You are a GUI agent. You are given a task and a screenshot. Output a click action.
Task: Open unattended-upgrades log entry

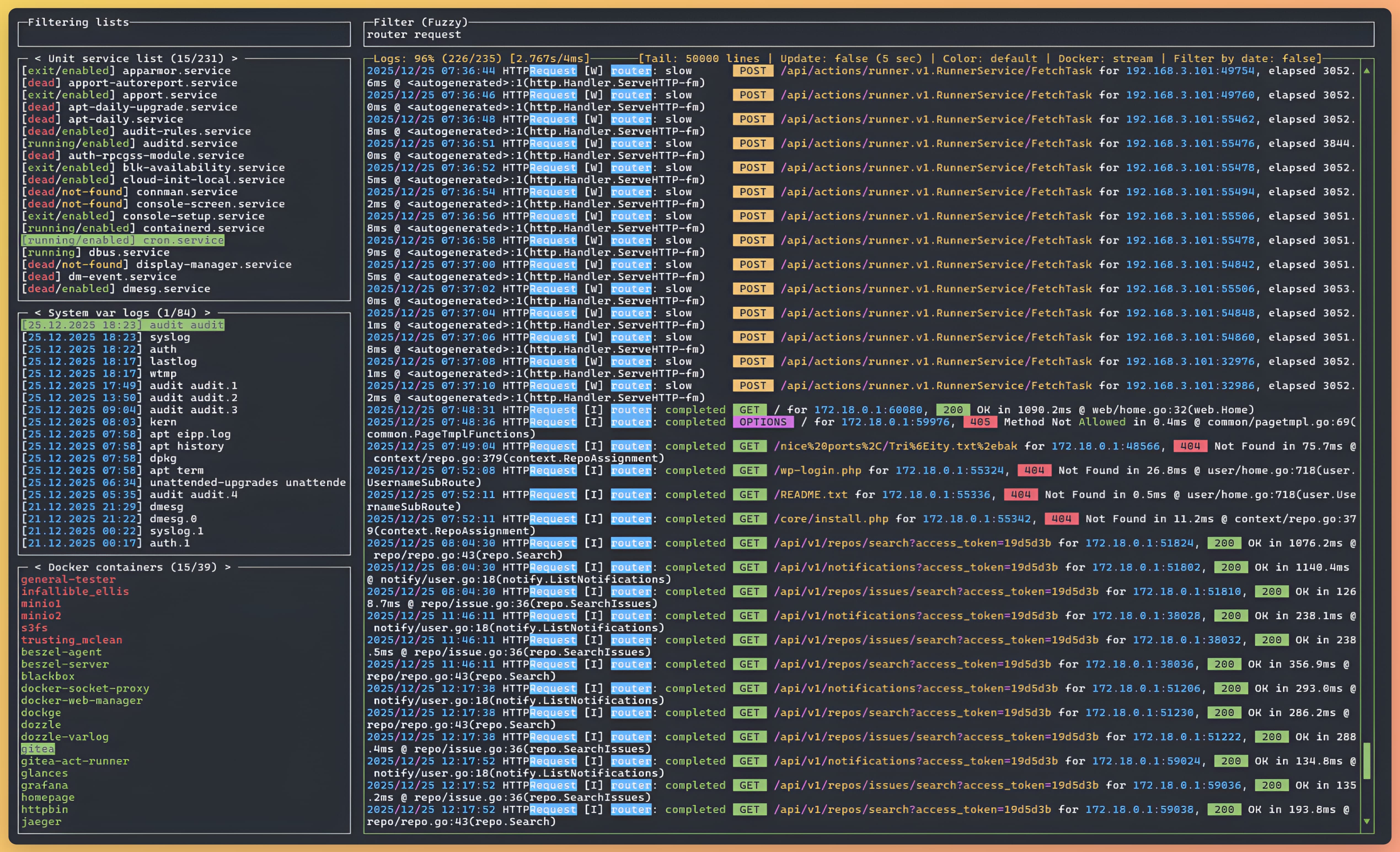(184, 483)
